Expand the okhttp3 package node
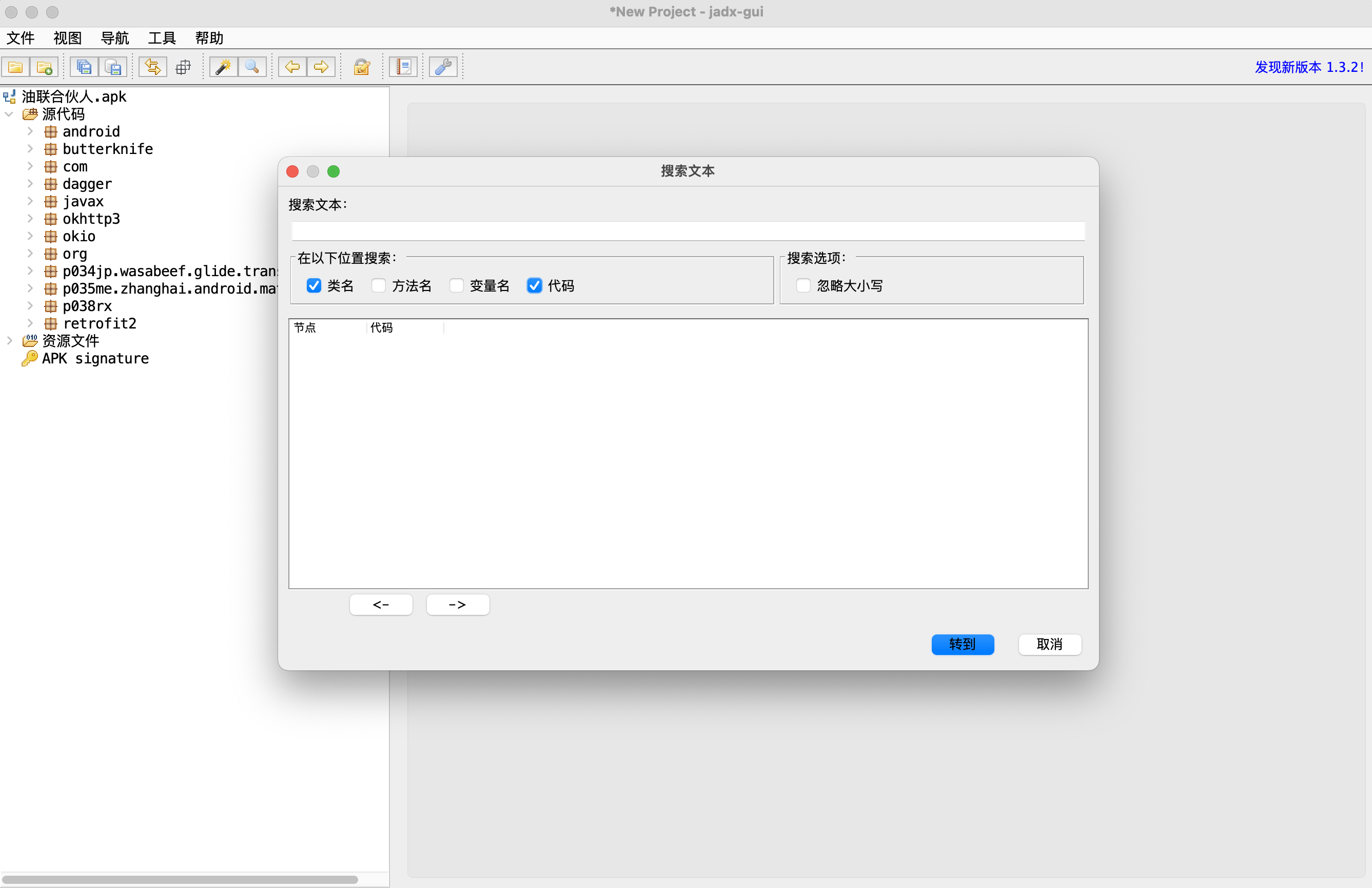The image size is (1372, 888). pyautogui.click(x=30, y=219)
